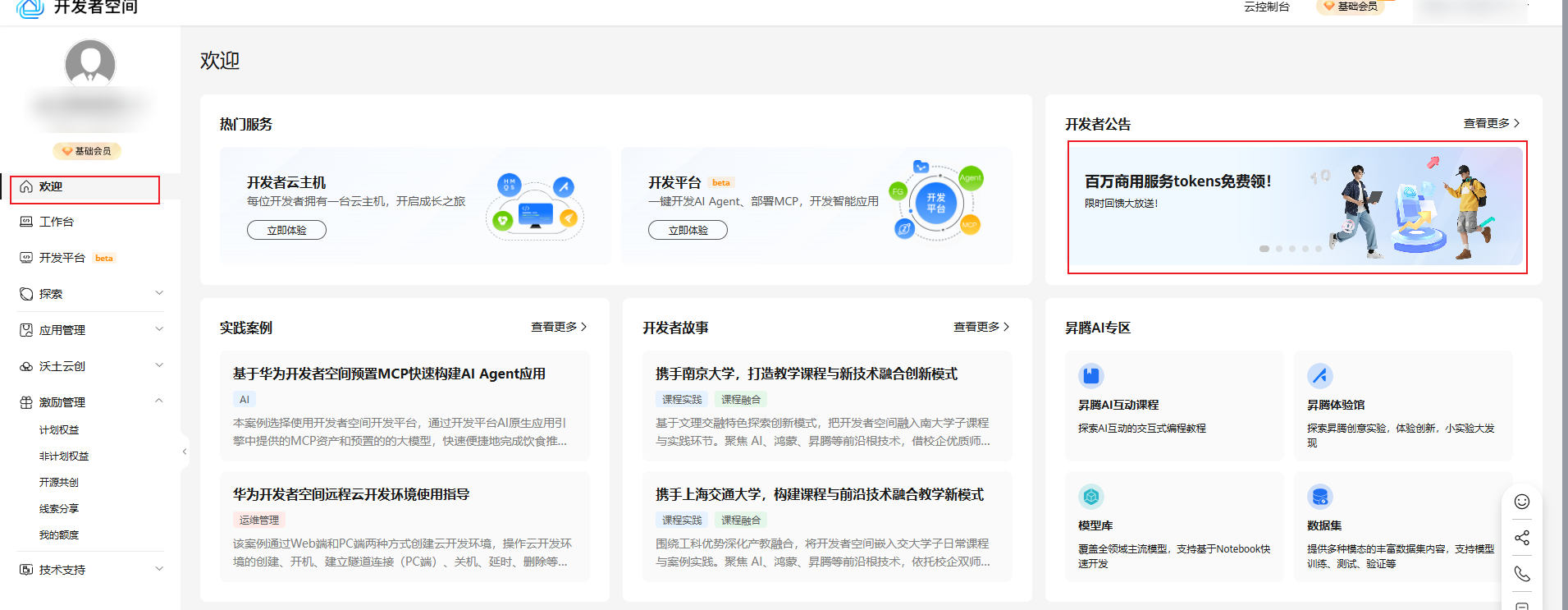Open 云控制台 link in header
The width and height of the screenshot is (1568, 610).
[1267, 7]
